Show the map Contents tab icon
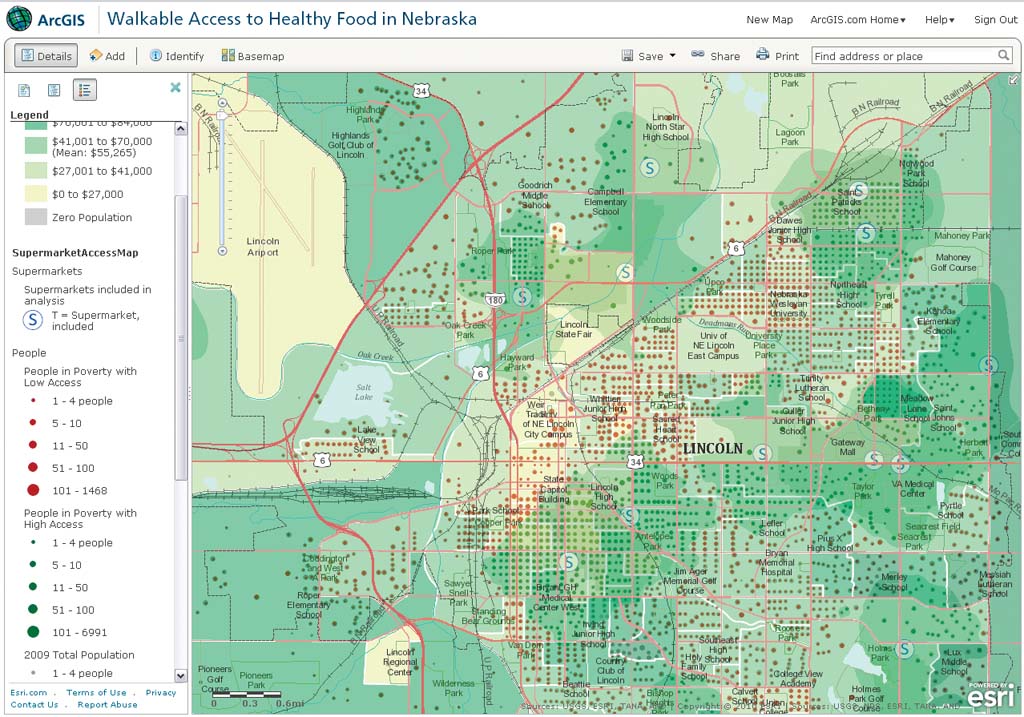This screenshot has height=717, width=1024. [x=54, y=90]
